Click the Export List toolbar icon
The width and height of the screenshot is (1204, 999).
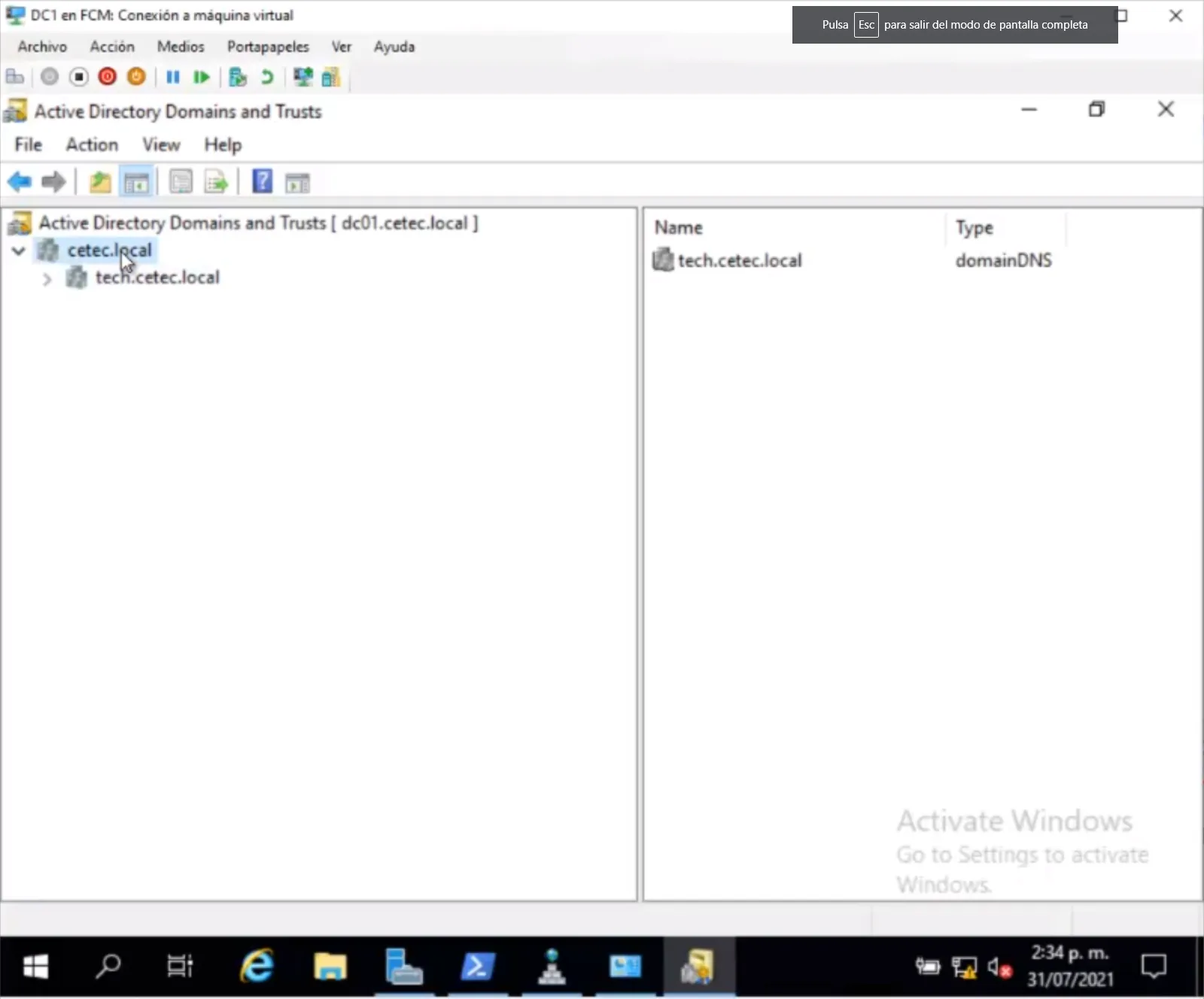[216, 182]
